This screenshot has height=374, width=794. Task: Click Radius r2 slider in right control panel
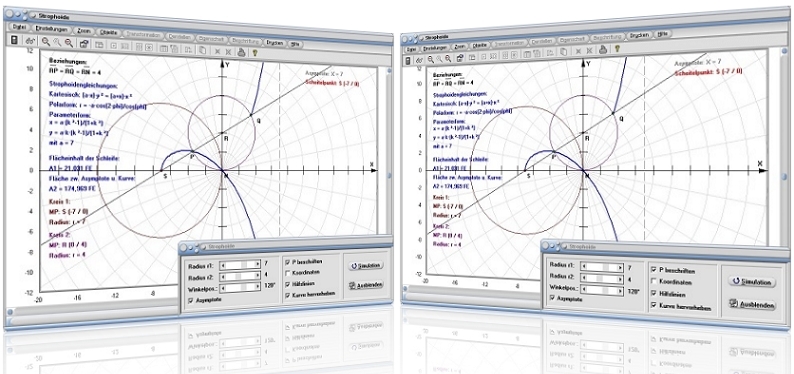pyautogui.click(x=602, y=279)
